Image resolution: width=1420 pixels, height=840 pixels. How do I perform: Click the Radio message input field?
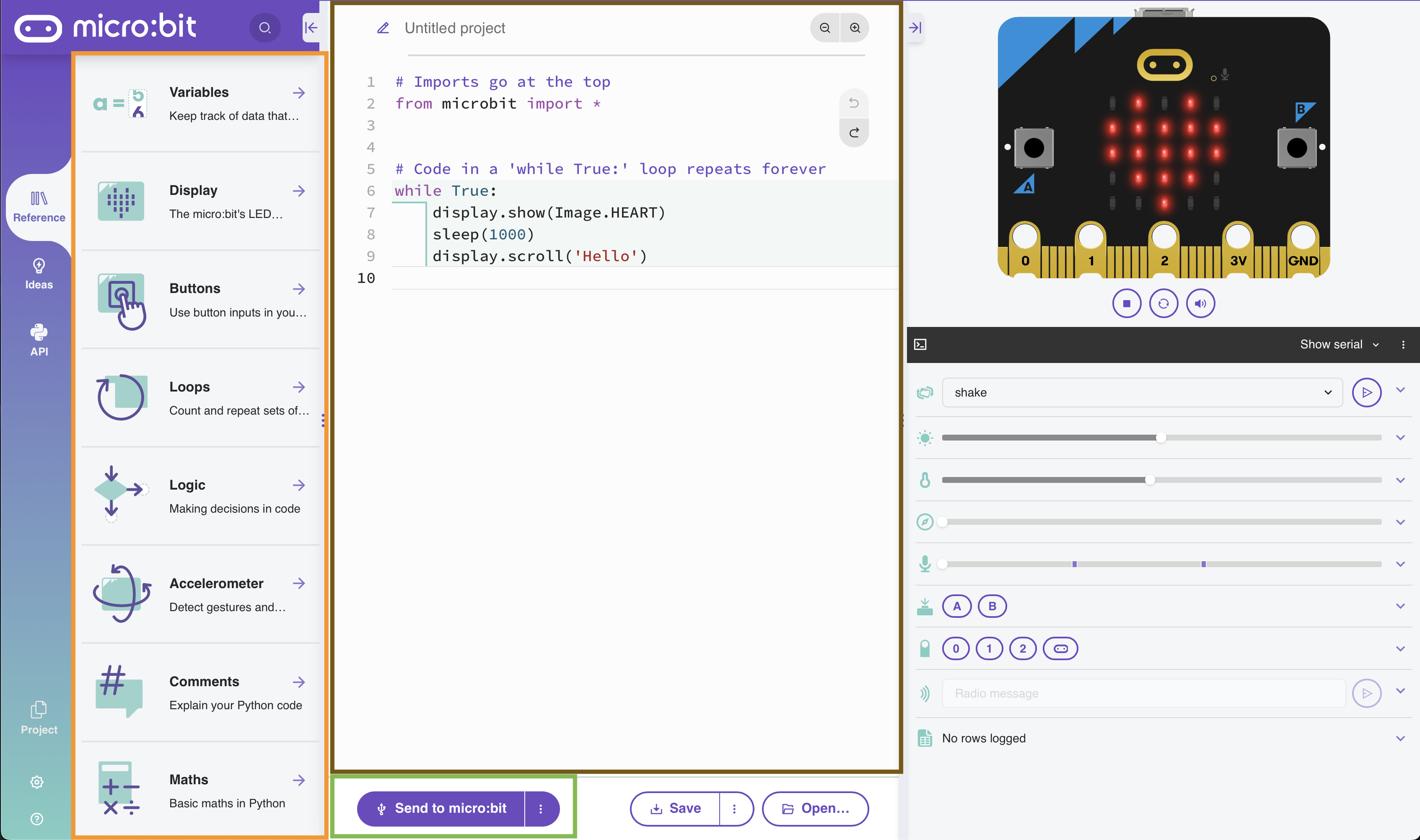point(1143,693)
